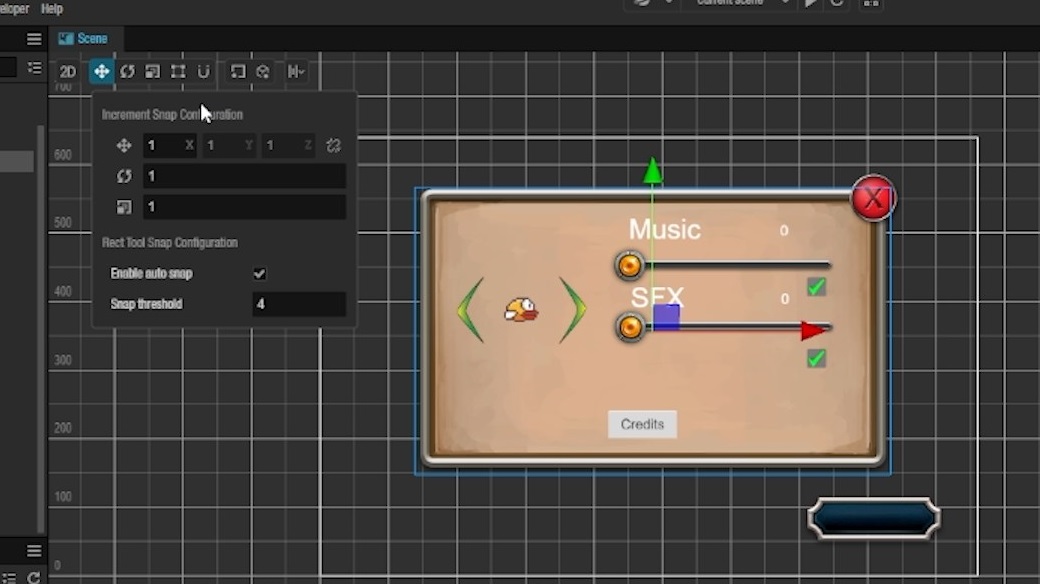Select the Scale gizmo tool
This screenshot has height=584, width=1040.
(152, 72)
